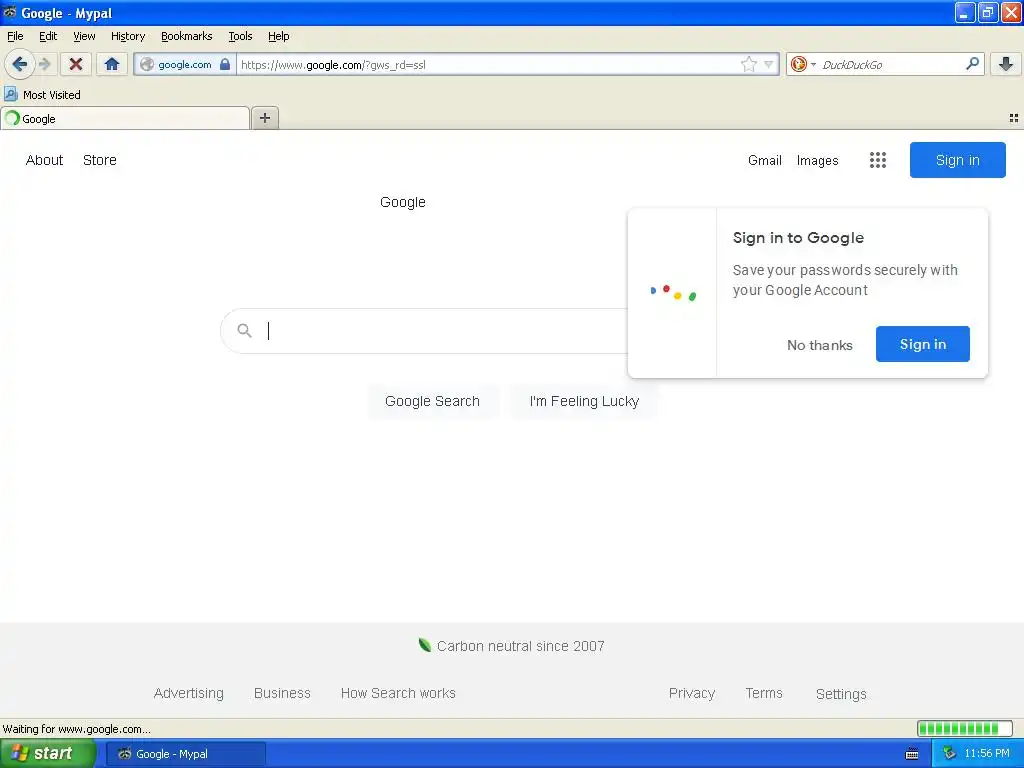
Task: Open the File menu
Action: pos(15,36)
